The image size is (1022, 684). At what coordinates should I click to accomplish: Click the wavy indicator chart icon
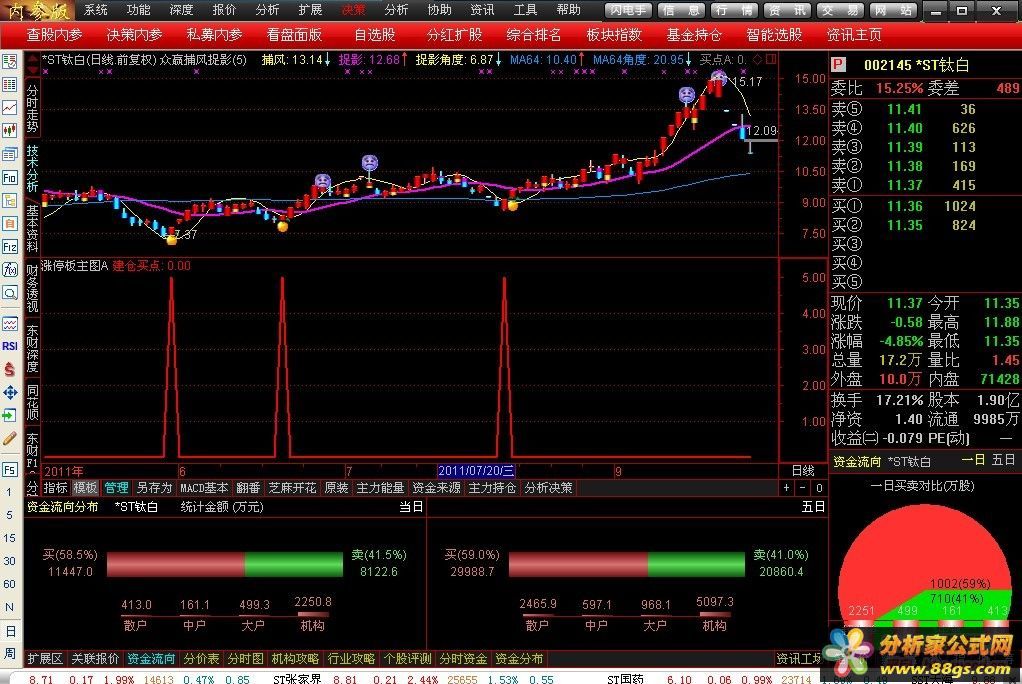click(x=10, y=323)
